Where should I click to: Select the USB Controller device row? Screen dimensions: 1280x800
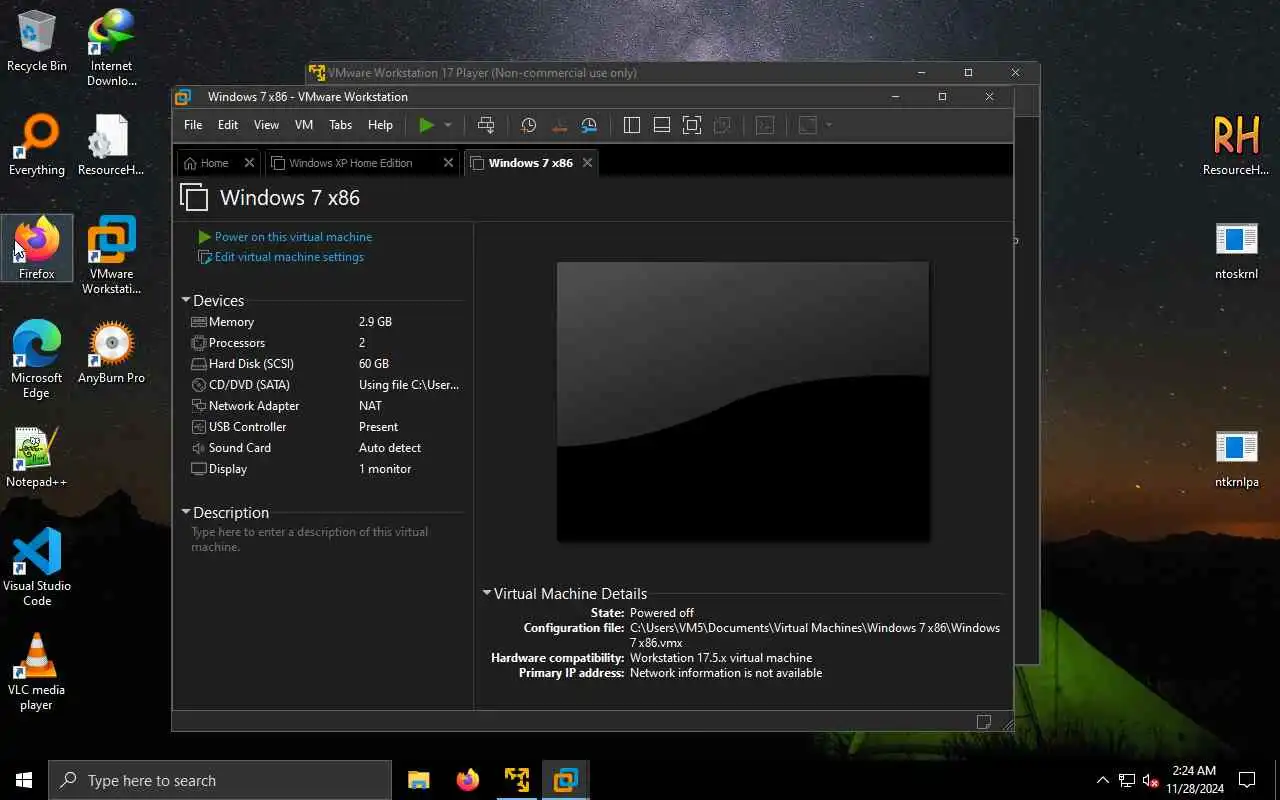point(326,427)
